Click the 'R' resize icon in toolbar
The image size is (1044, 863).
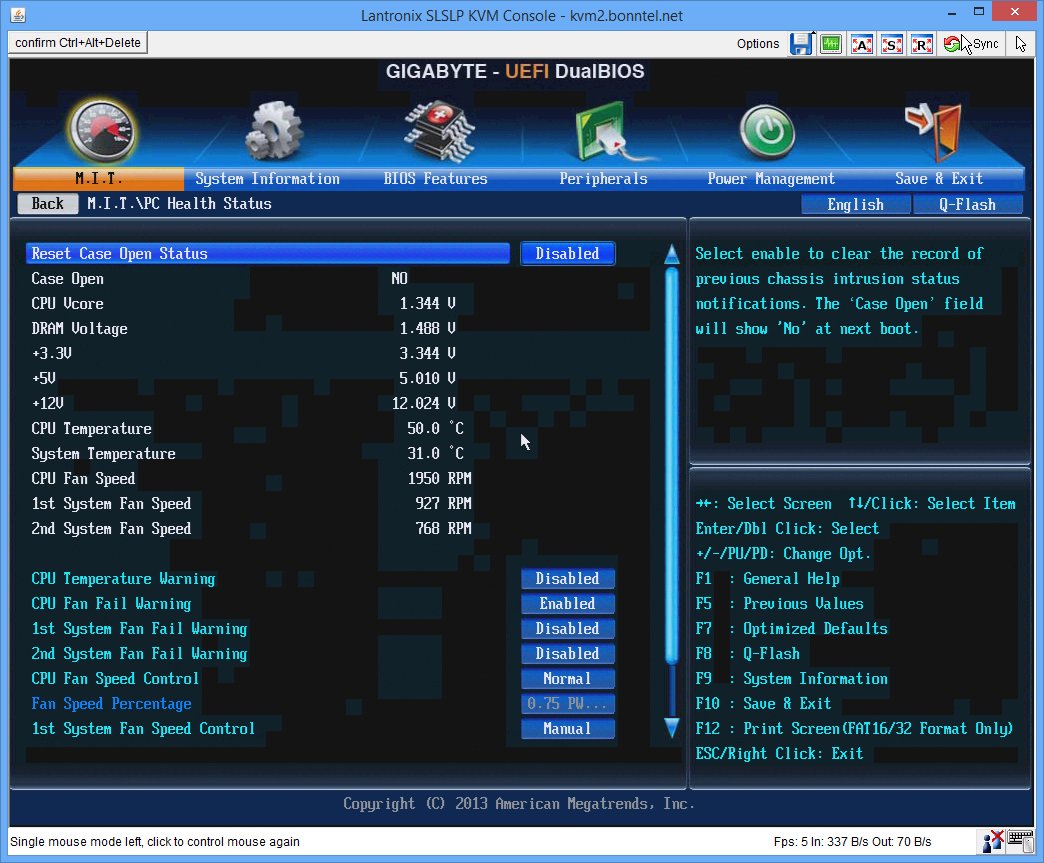coord(922,44)
